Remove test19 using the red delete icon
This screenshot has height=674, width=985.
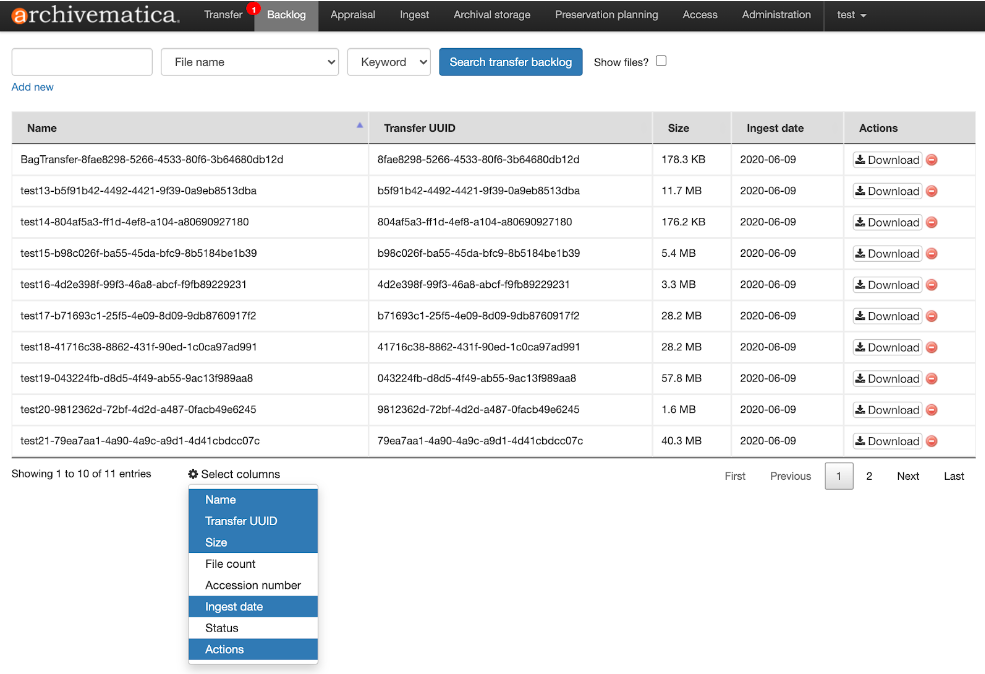pos(931,378)
